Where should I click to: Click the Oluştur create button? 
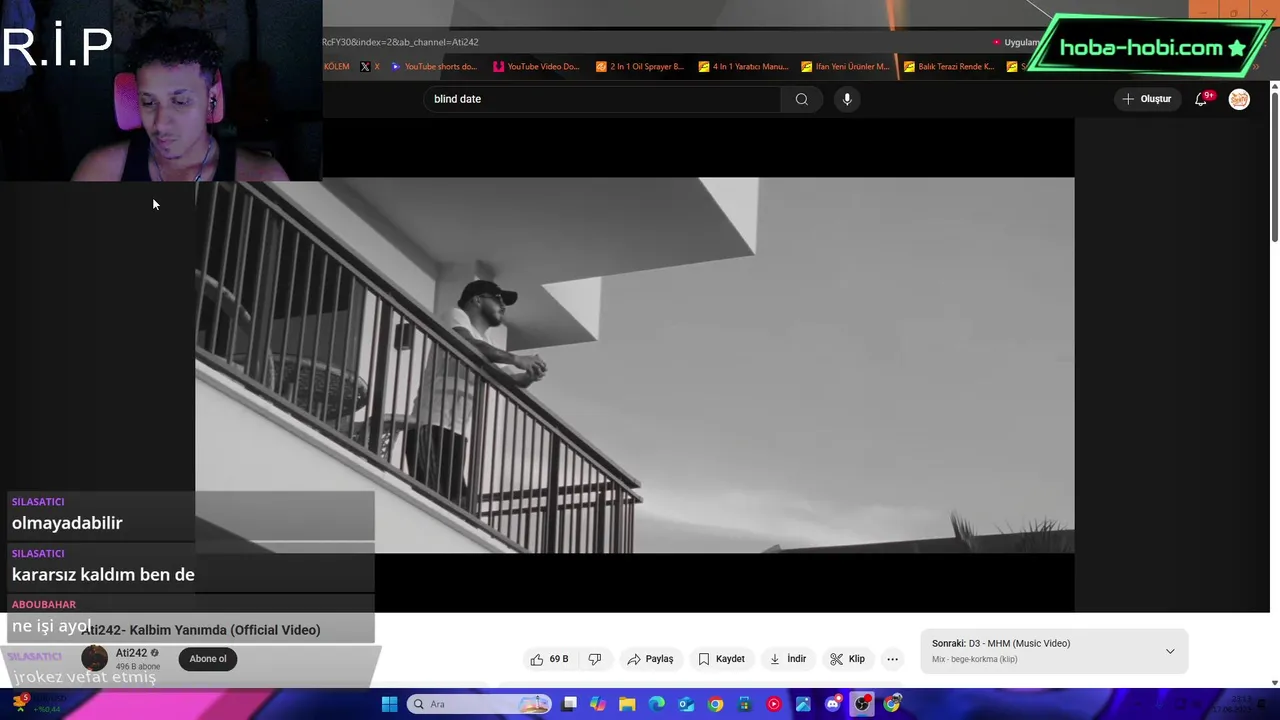coord(1146,99)
